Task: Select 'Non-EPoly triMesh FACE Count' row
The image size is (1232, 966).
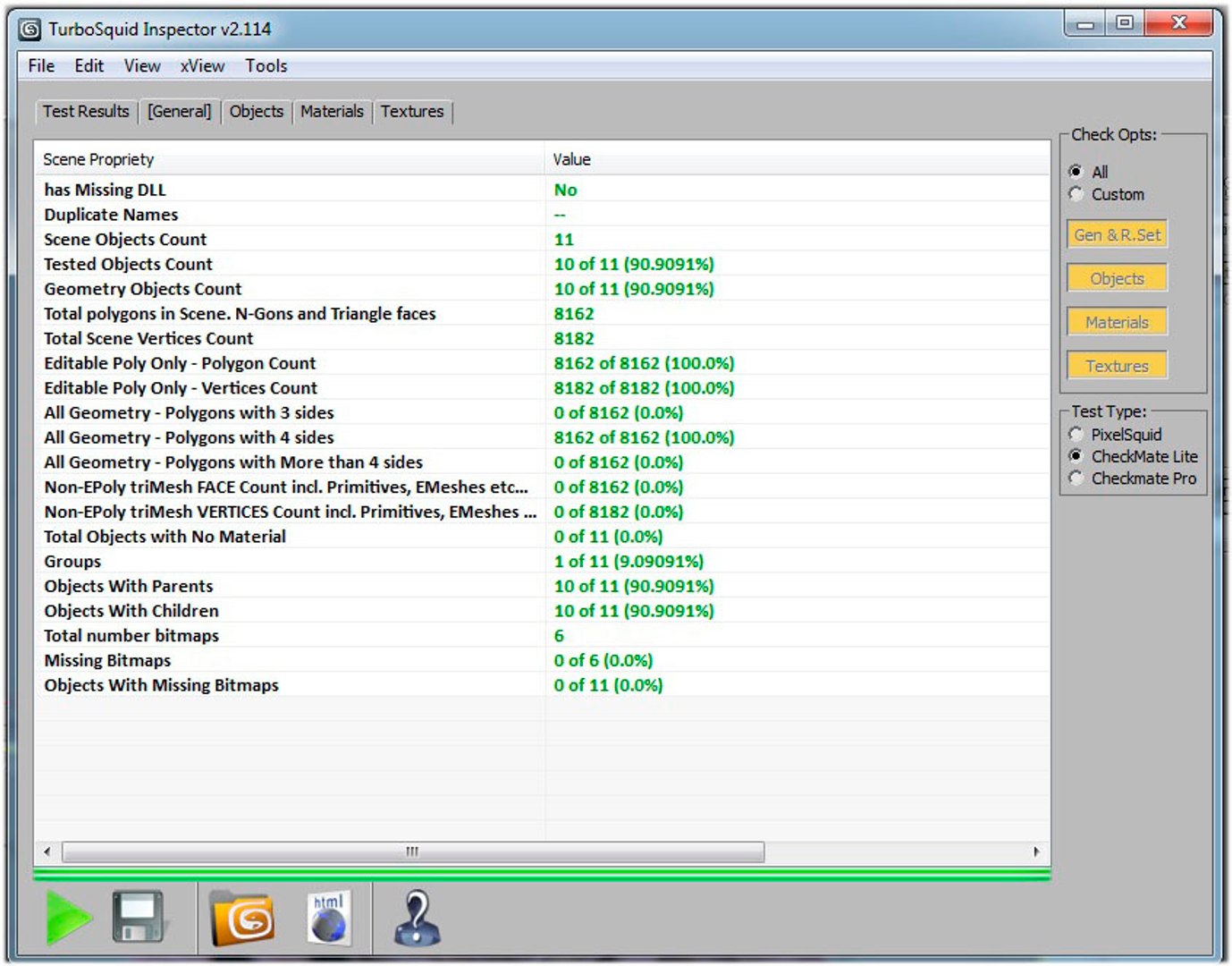Action: (542, 487)
